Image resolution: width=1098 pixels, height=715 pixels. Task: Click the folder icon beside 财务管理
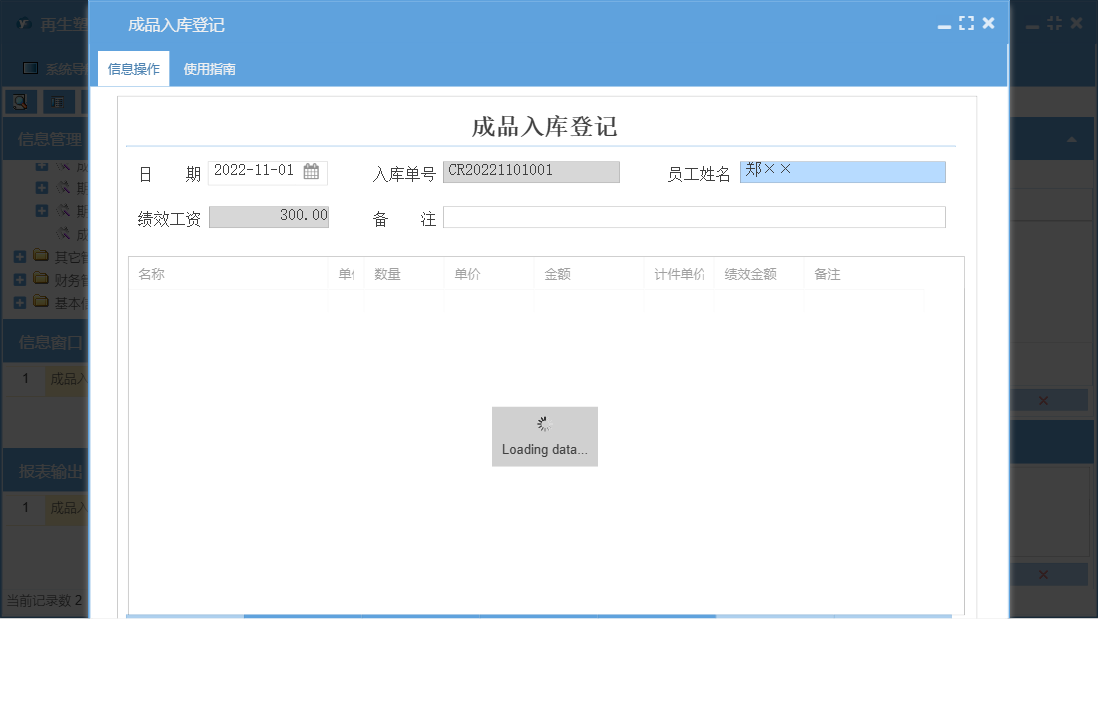pos(41,278)
